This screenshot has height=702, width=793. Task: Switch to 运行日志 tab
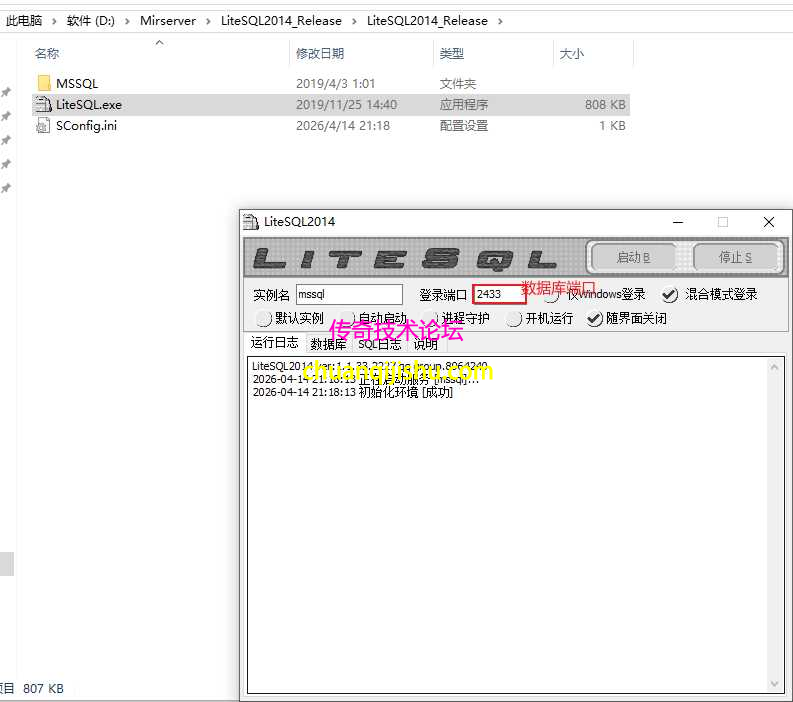coord(275,343)
